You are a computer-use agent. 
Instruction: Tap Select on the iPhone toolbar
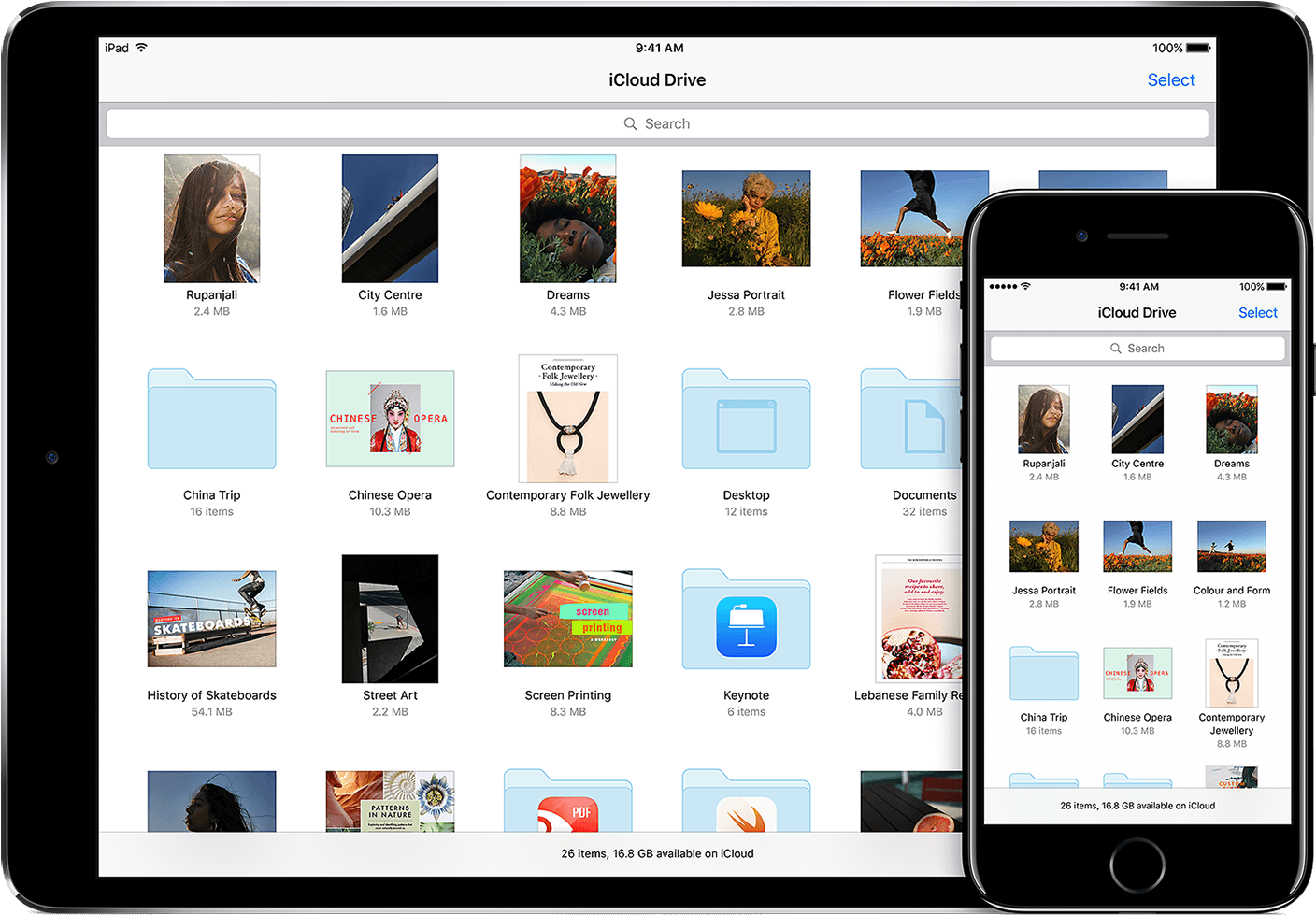pos(1257,312)
